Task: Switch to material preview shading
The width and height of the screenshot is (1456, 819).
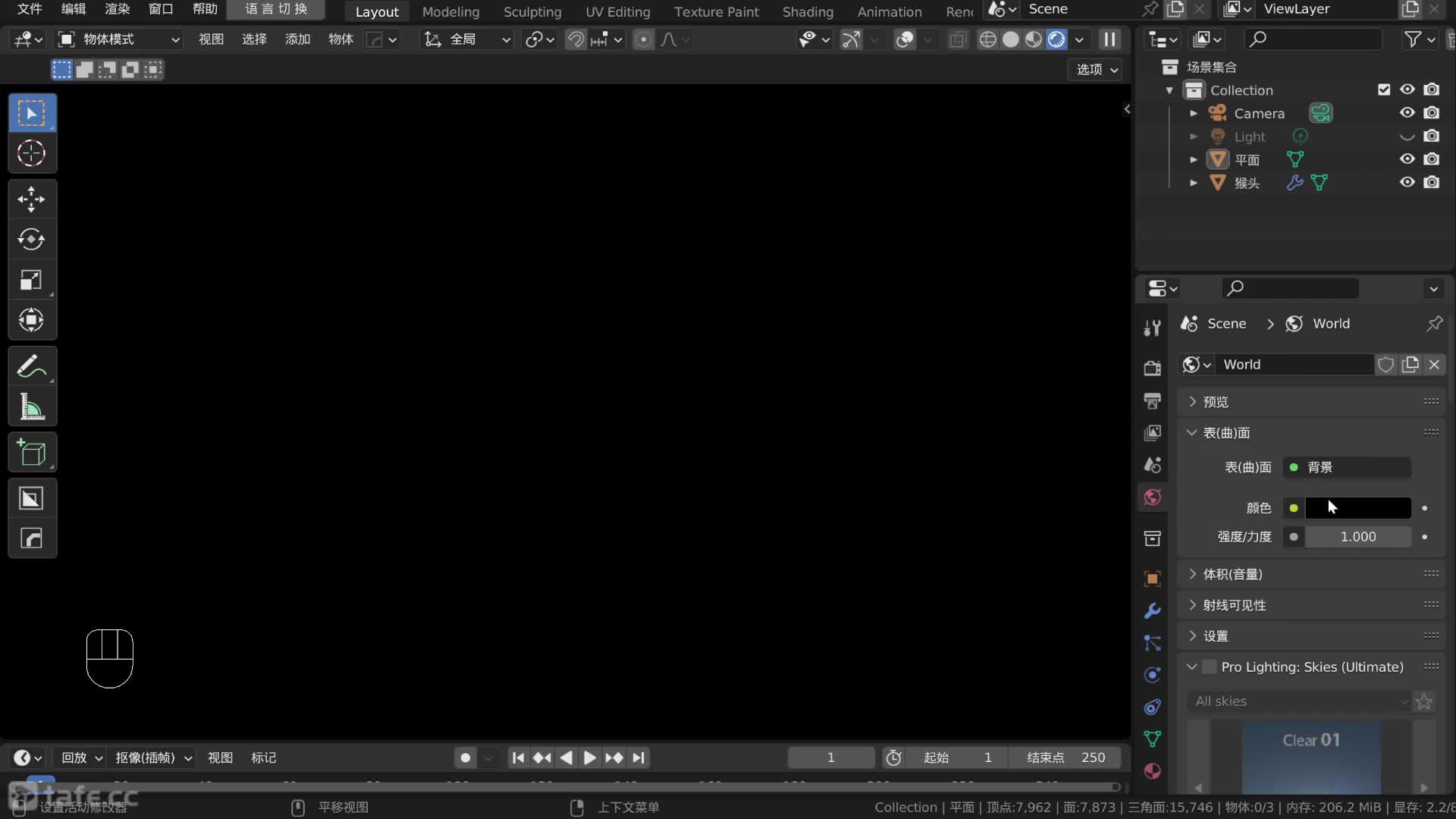Action: (1033, 39)
